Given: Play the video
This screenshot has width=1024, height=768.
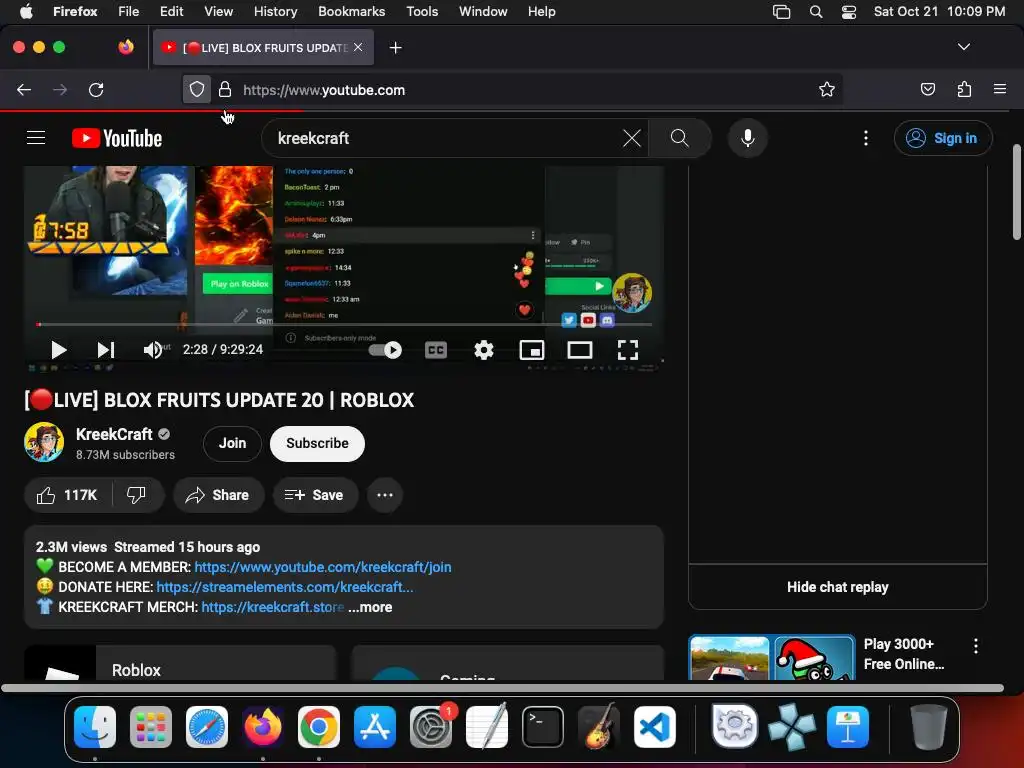Looking at the screenshot, I should (x=59, y=350).
